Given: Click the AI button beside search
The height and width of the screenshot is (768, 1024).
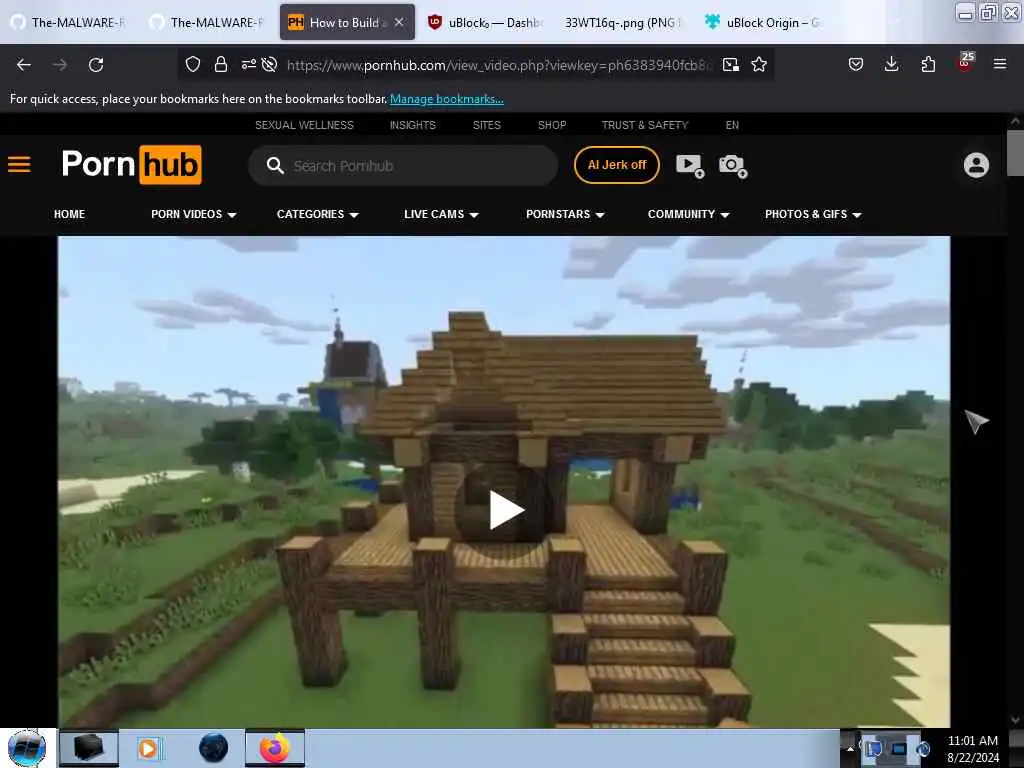Looking at the screenshot, I should pyautogui.click(x=616, y=165).
